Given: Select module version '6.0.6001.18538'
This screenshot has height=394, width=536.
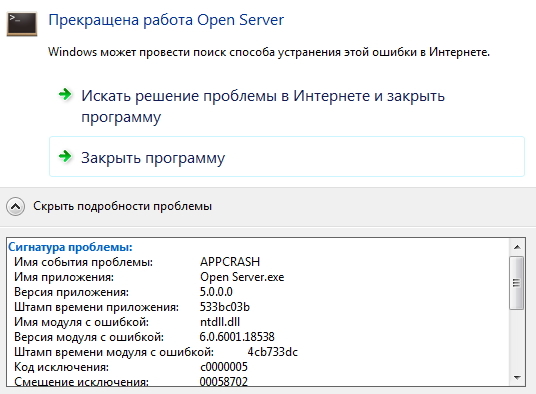Looking at the screenshot, I should pyautogui.click(x=237, y=337).
